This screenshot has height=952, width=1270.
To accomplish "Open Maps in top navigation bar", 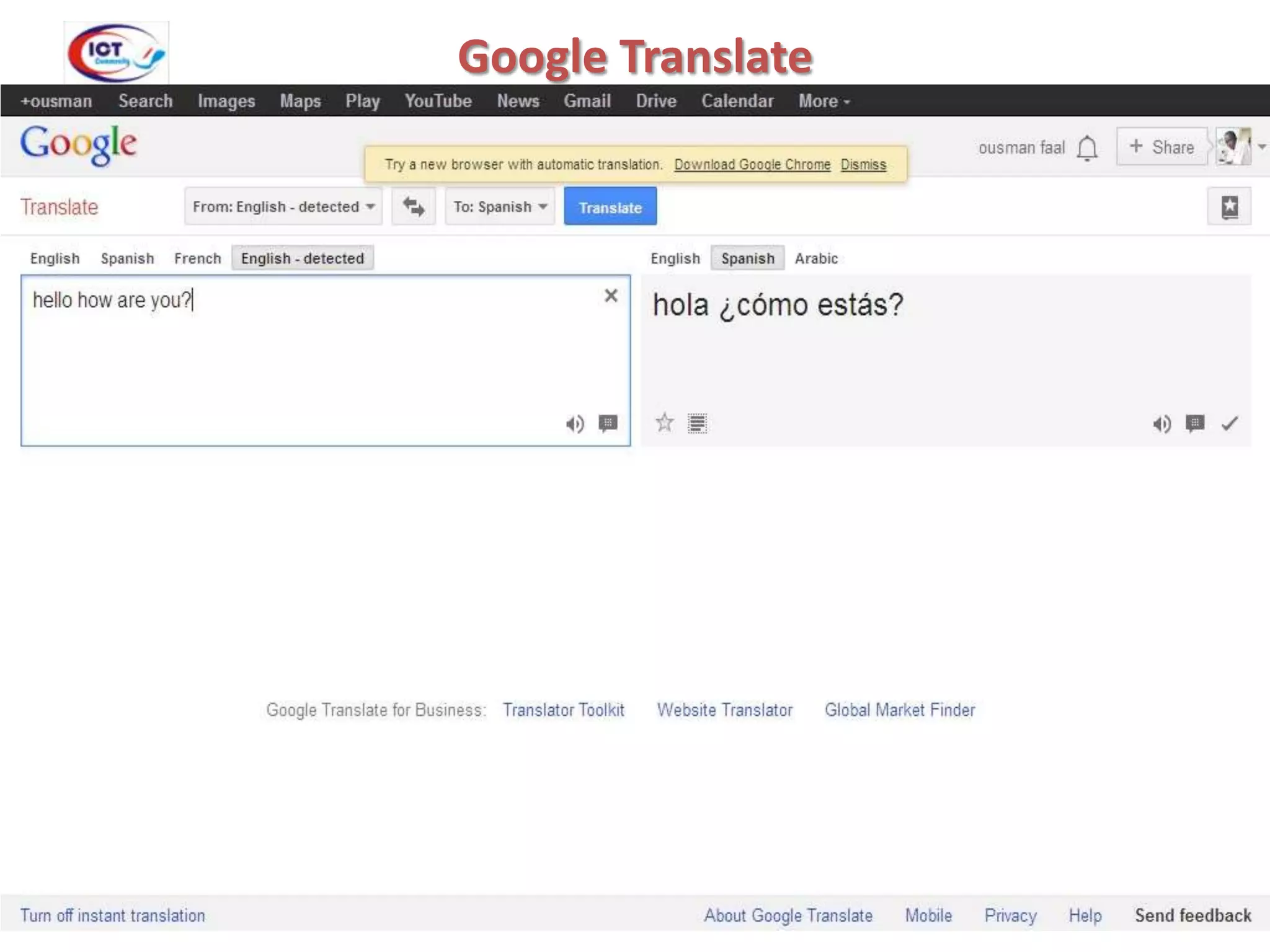I will [300, 101].
